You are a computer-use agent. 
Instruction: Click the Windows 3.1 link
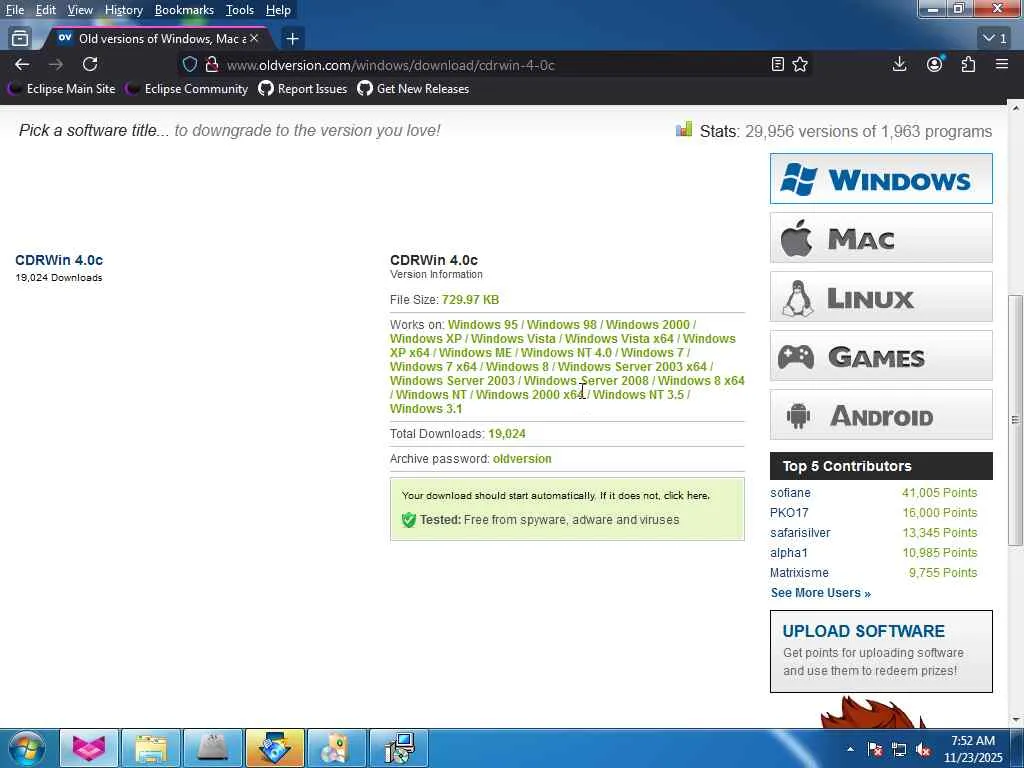pyautogui.click(x=426, y=409)
